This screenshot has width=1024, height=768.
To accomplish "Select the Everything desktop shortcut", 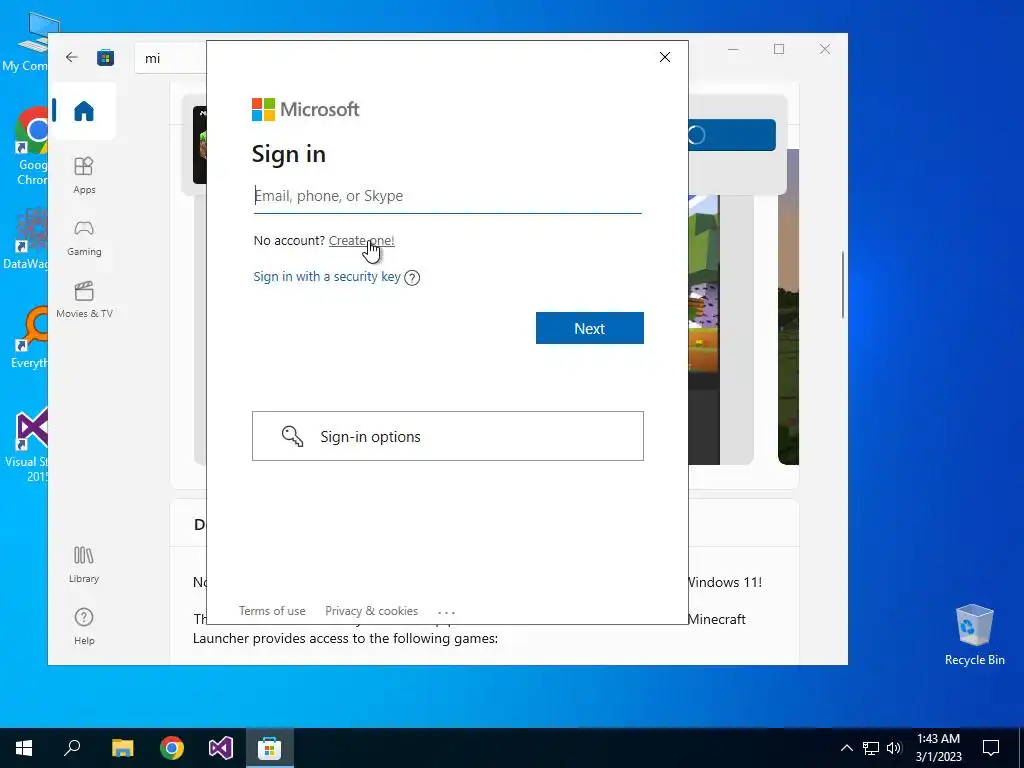I will point(28,338).
